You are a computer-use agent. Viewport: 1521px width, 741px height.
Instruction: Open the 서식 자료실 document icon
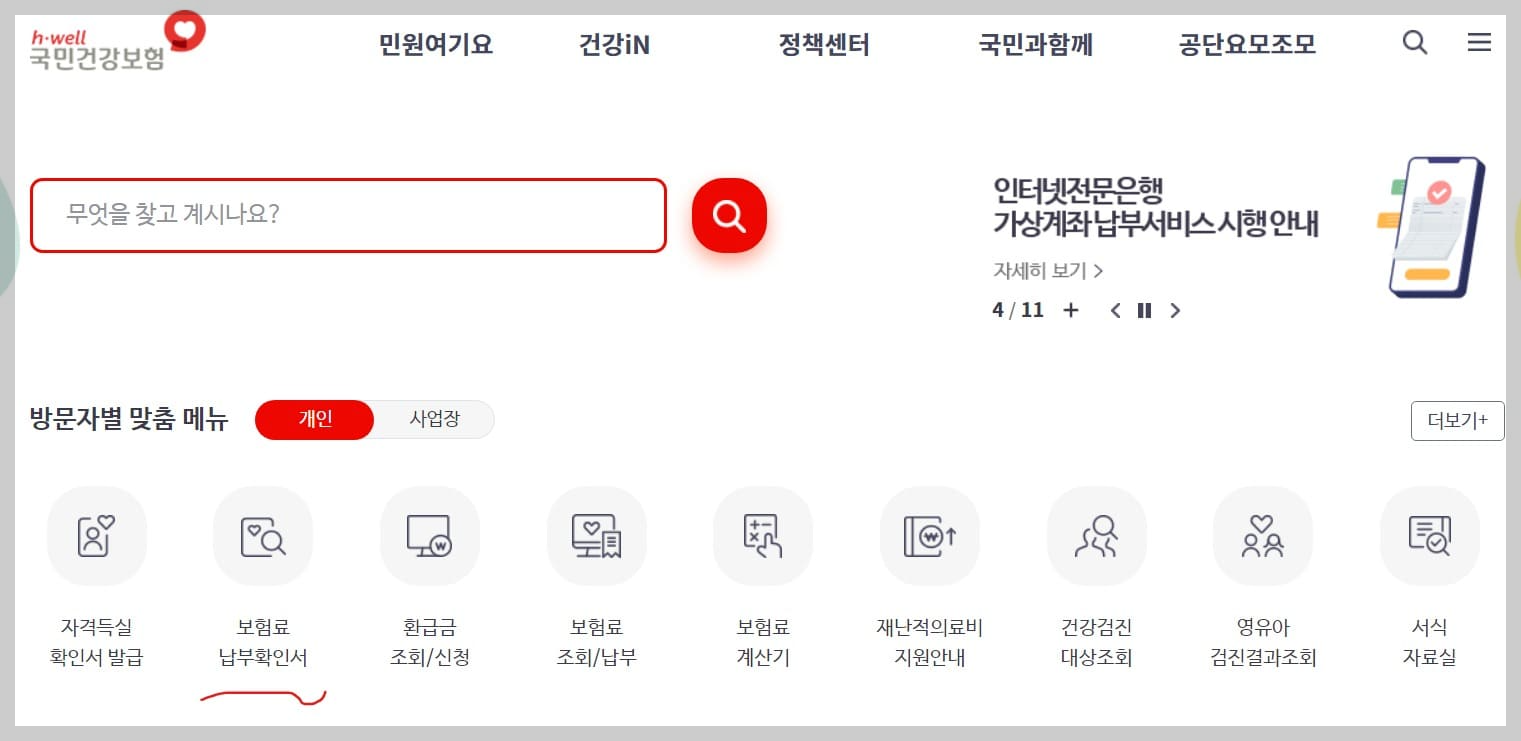[1429, 536]
